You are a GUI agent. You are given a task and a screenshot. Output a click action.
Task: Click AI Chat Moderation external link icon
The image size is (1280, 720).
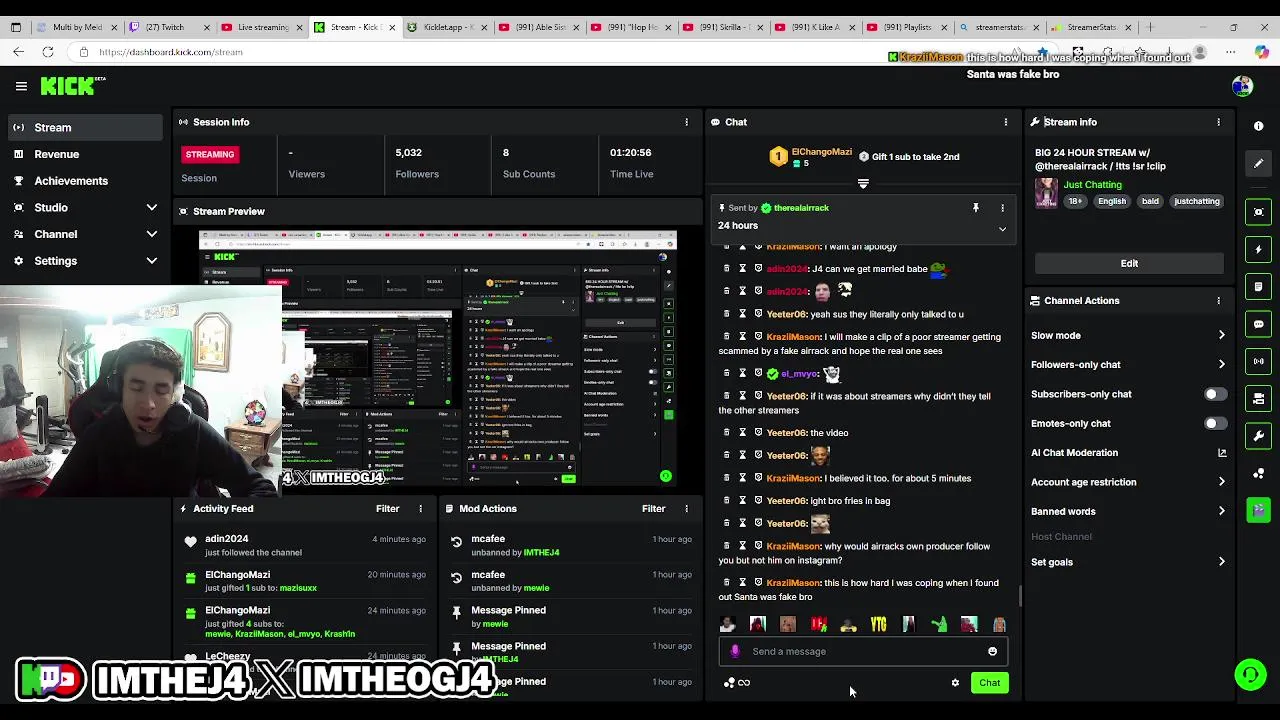[1221, 453]
